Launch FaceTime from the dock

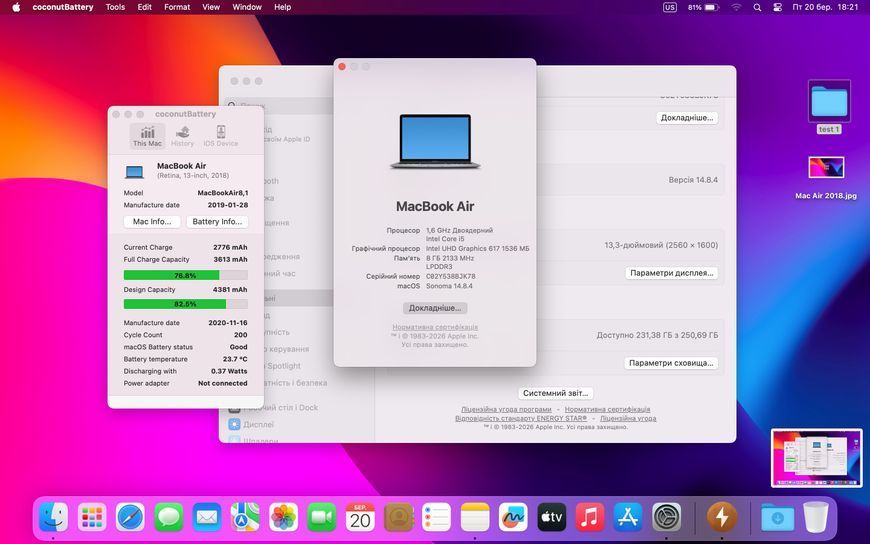(x=322, y=517)
